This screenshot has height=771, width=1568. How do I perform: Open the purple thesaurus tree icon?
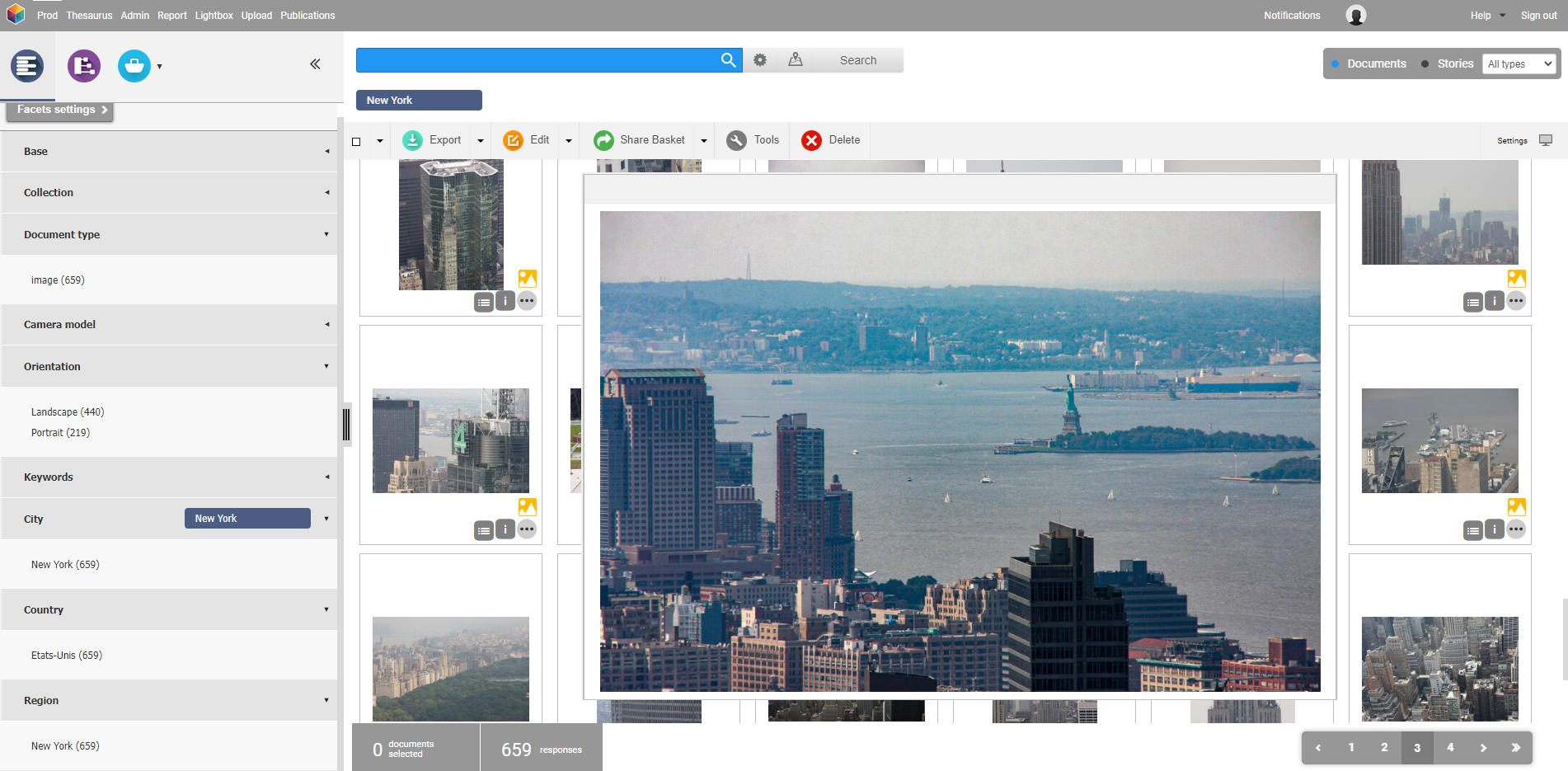[x=84, y=66]
